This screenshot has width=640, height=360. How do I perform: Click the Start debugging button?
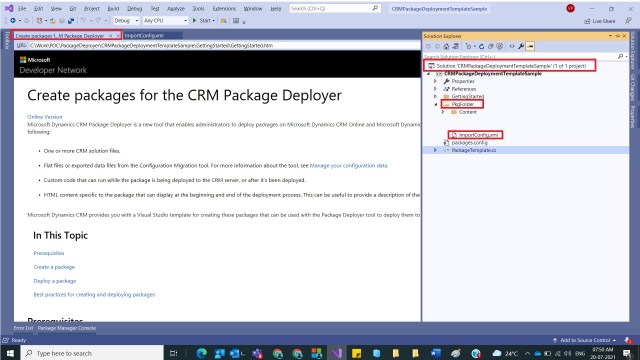[x=203, y=20]
